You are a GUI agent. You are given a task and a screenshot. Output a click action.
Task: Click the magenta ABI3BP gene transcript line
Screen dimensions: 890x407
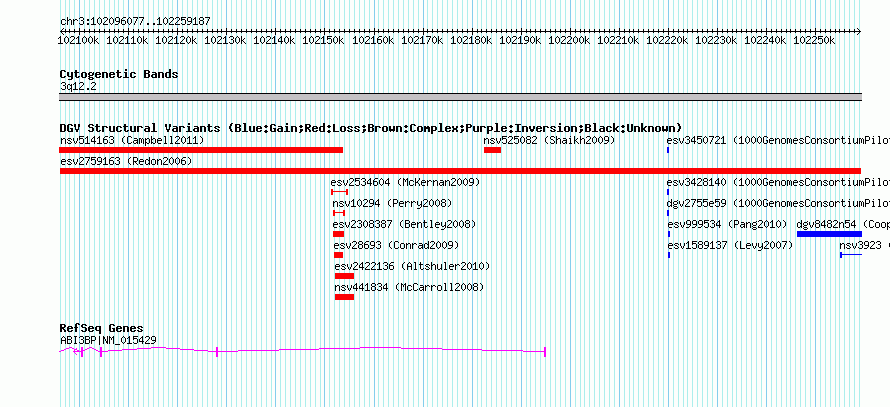click(303, 351)
